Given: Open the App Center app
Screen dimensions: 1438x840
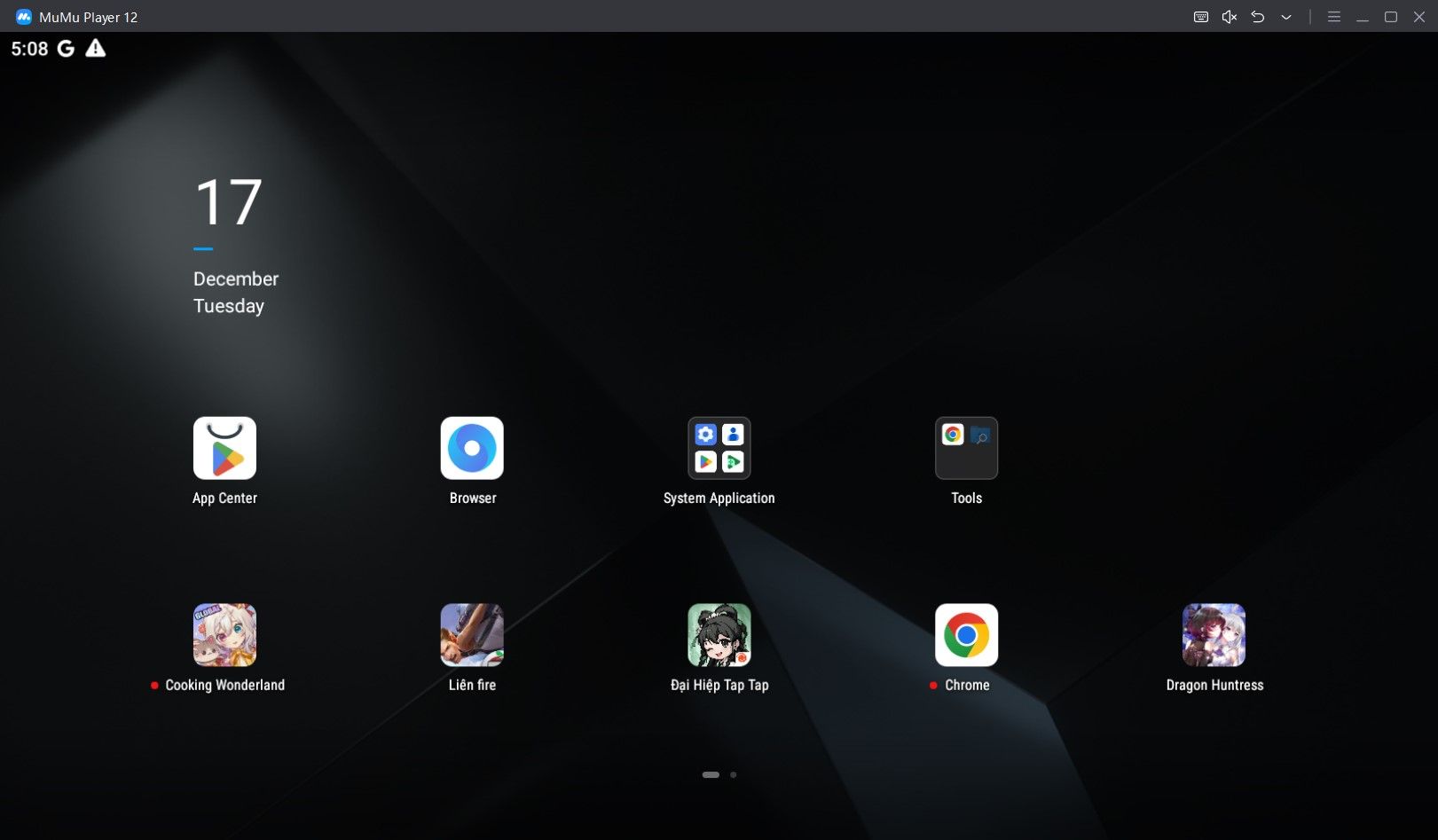Looking at the screenshot, I should (224, 448).
